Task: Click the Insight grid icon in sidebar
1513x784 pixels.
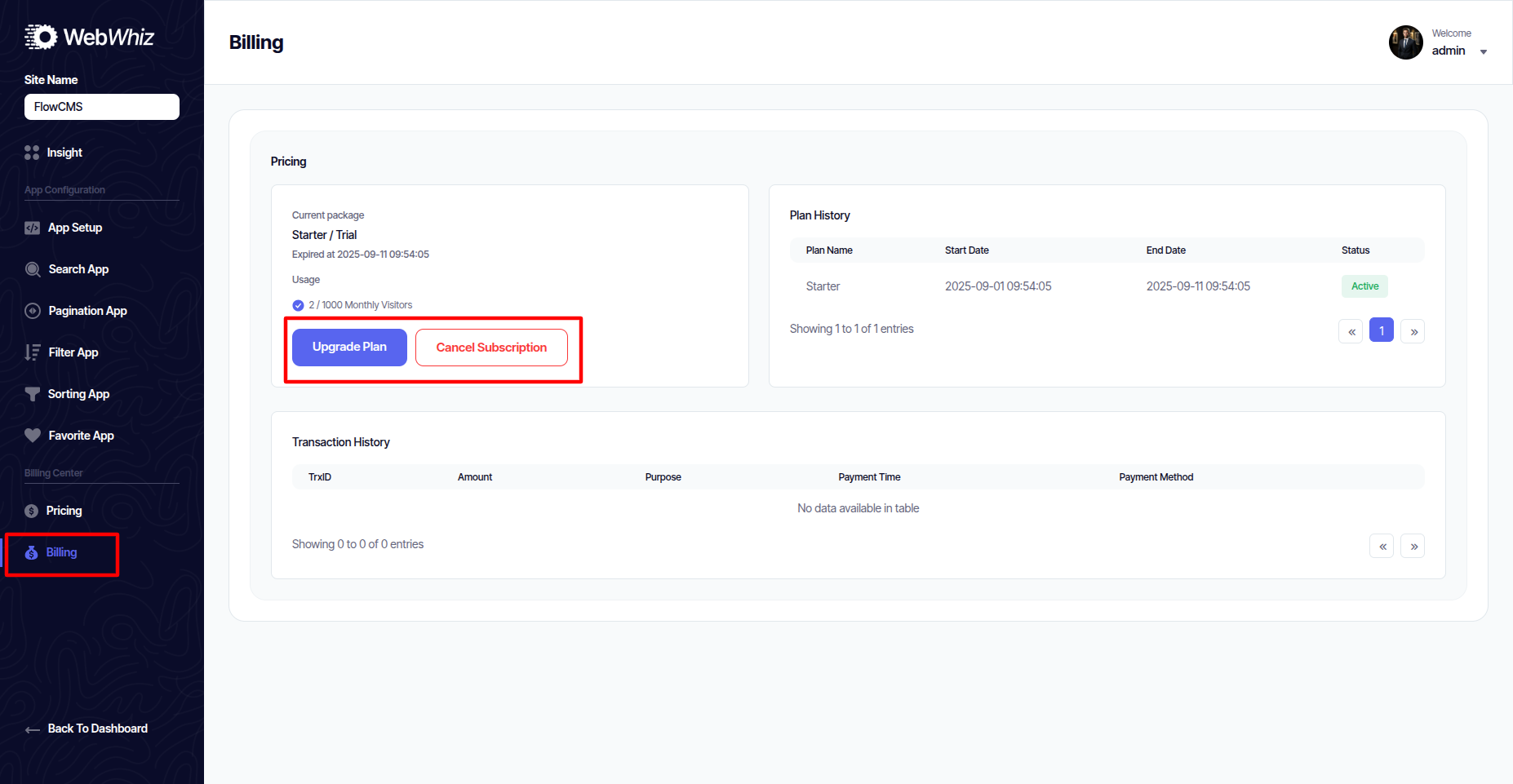Action: [x=32, y=153]
